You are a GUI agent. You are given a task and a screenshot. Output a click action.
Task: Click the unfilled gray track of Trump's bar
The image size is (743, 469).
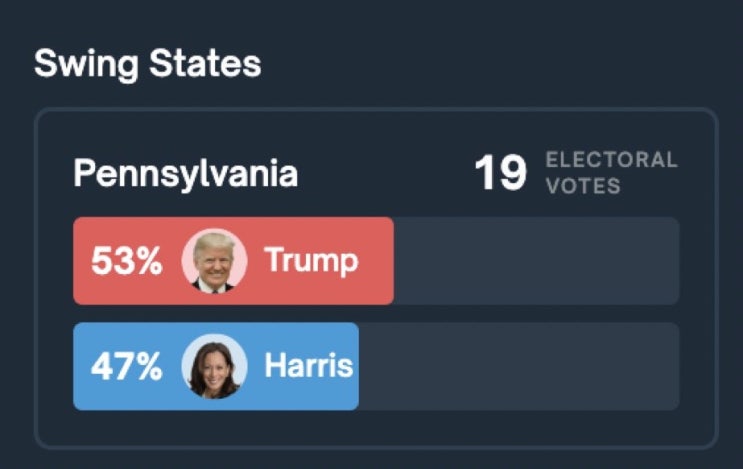click(x=535, y=261)
